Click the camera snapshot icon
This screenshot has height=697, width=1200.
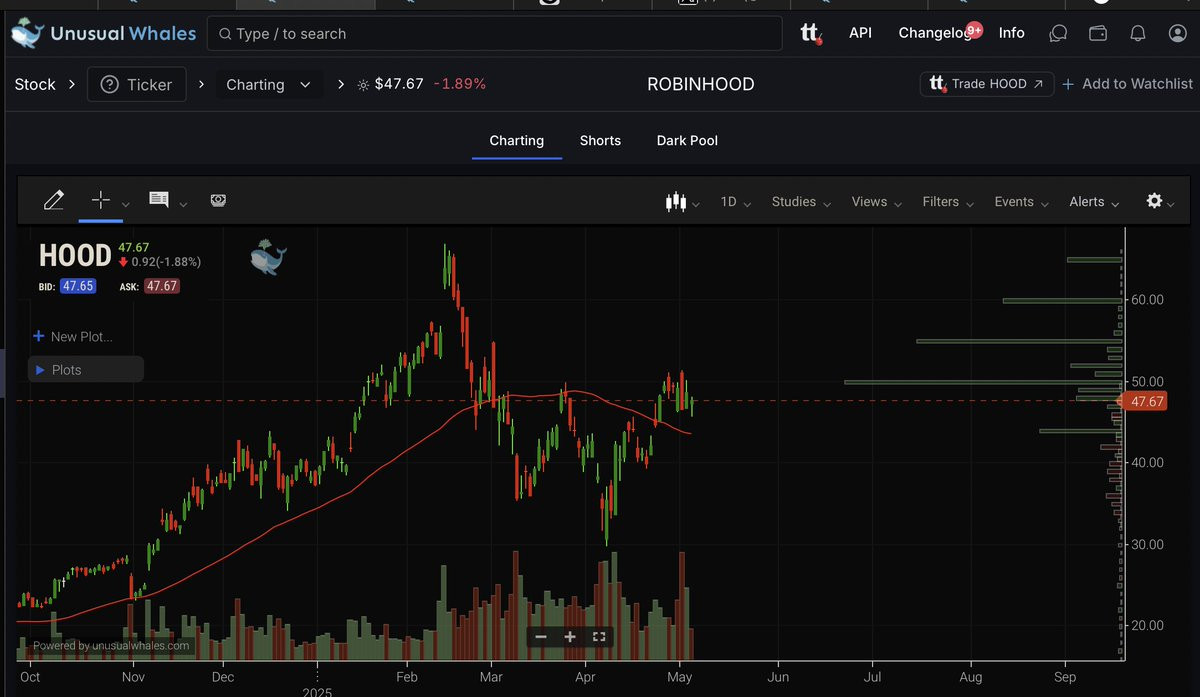click(x=218, y=201)
